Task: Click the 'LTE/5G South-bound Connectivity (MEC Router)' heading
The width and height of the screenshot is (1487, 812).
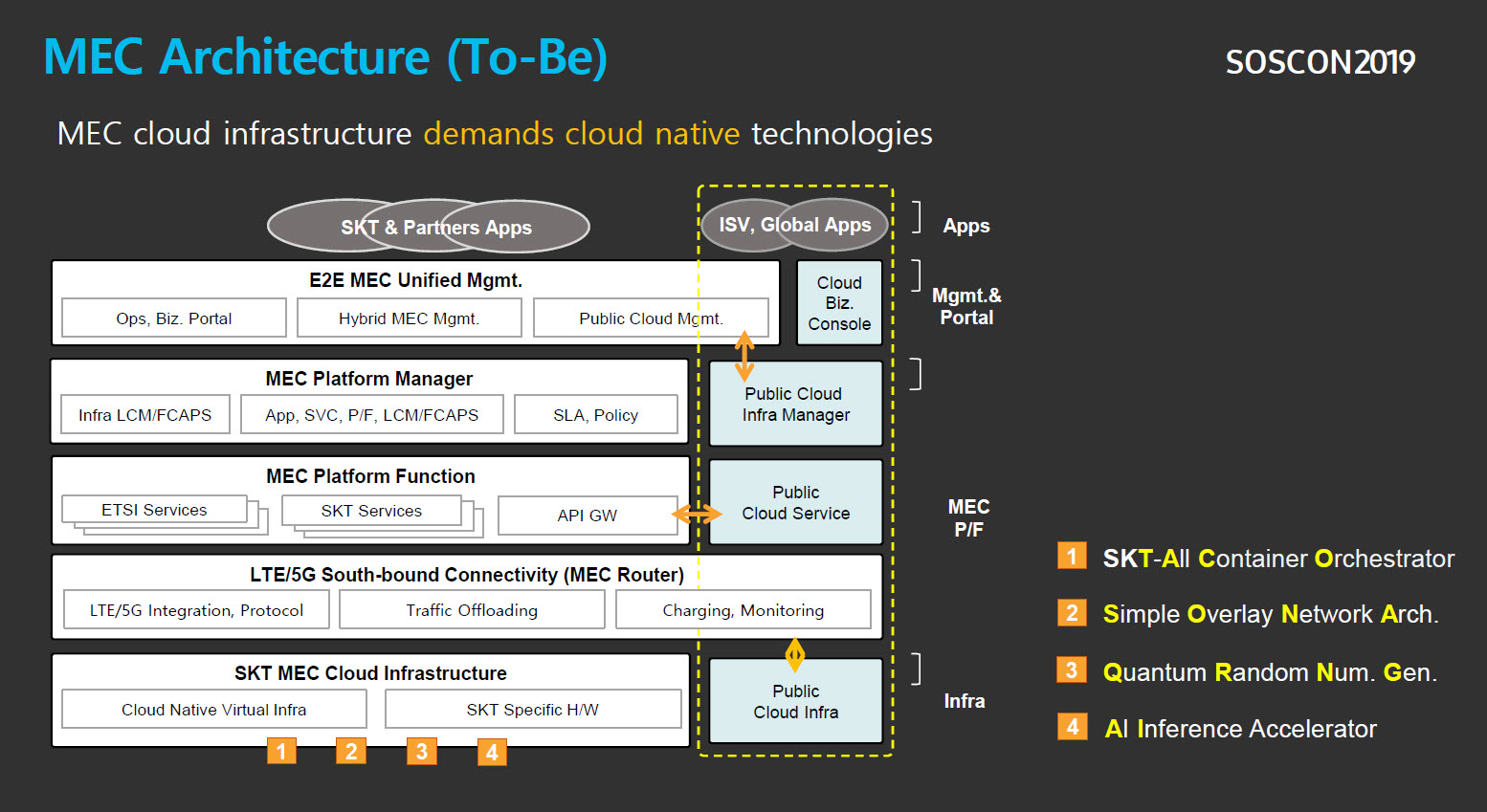Action: (467, 575)
